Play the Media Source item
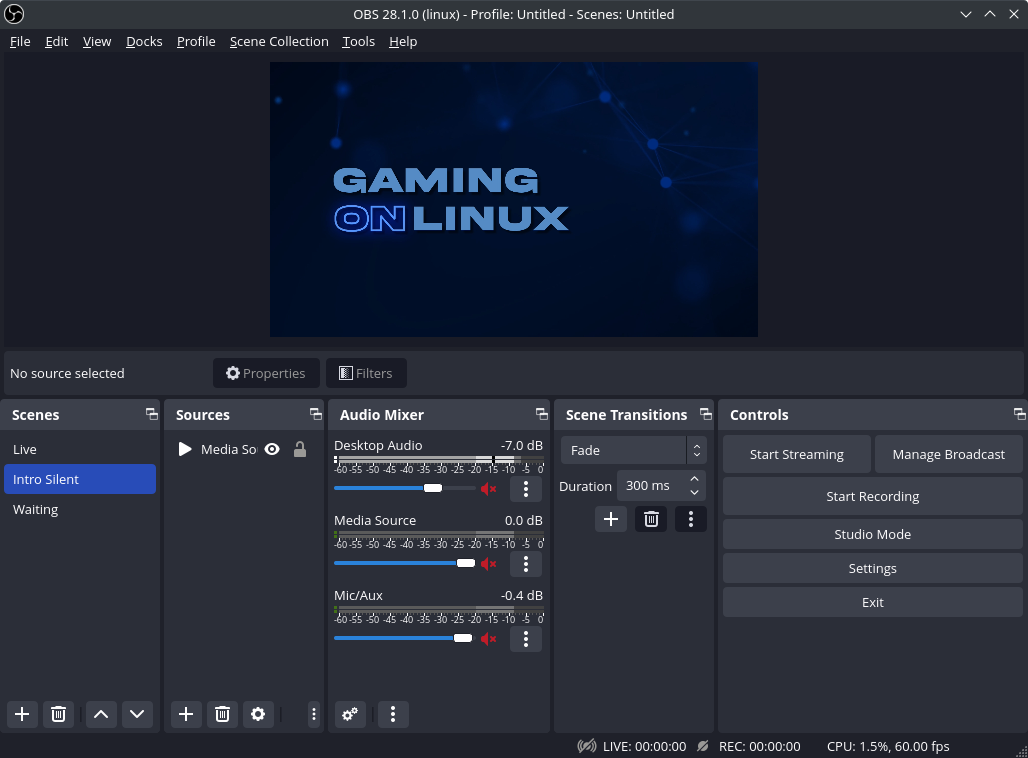 point(185,449)
